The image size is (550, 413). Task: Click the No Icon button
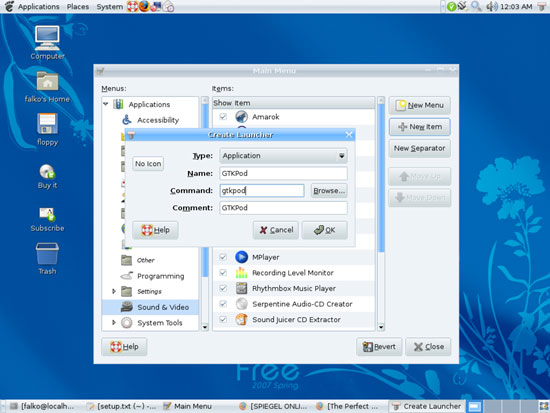[x=148, y=164]
